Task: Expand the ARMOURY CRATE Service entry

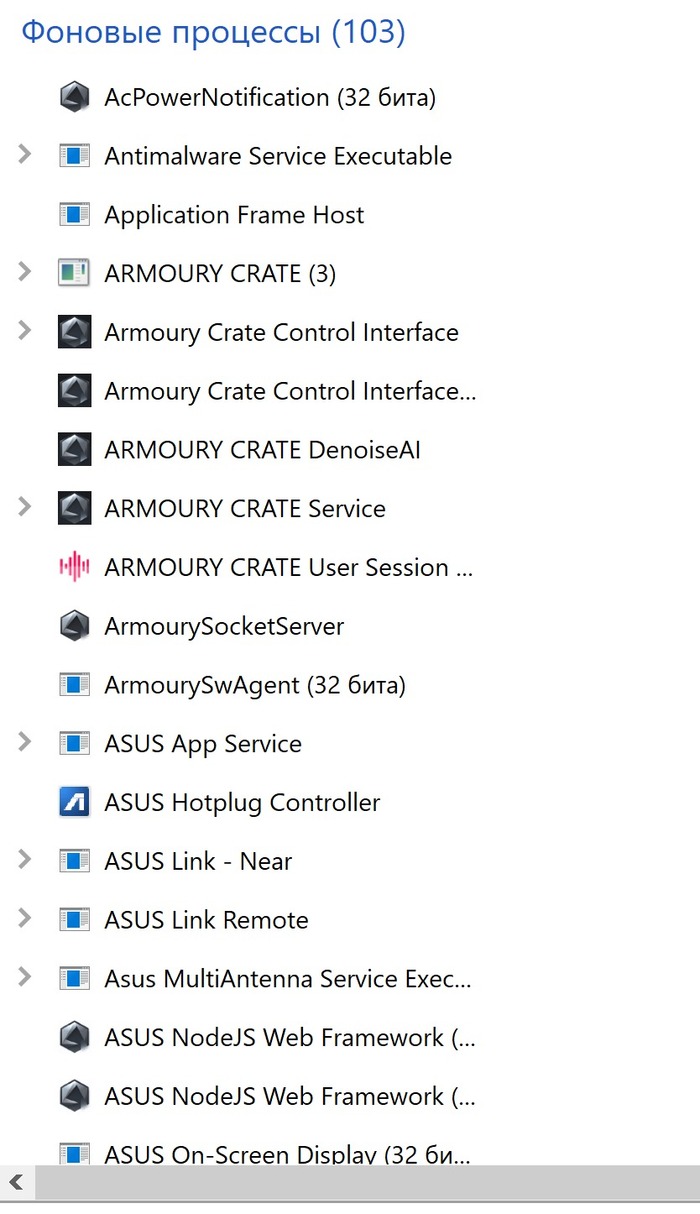Action: point(25,507)
